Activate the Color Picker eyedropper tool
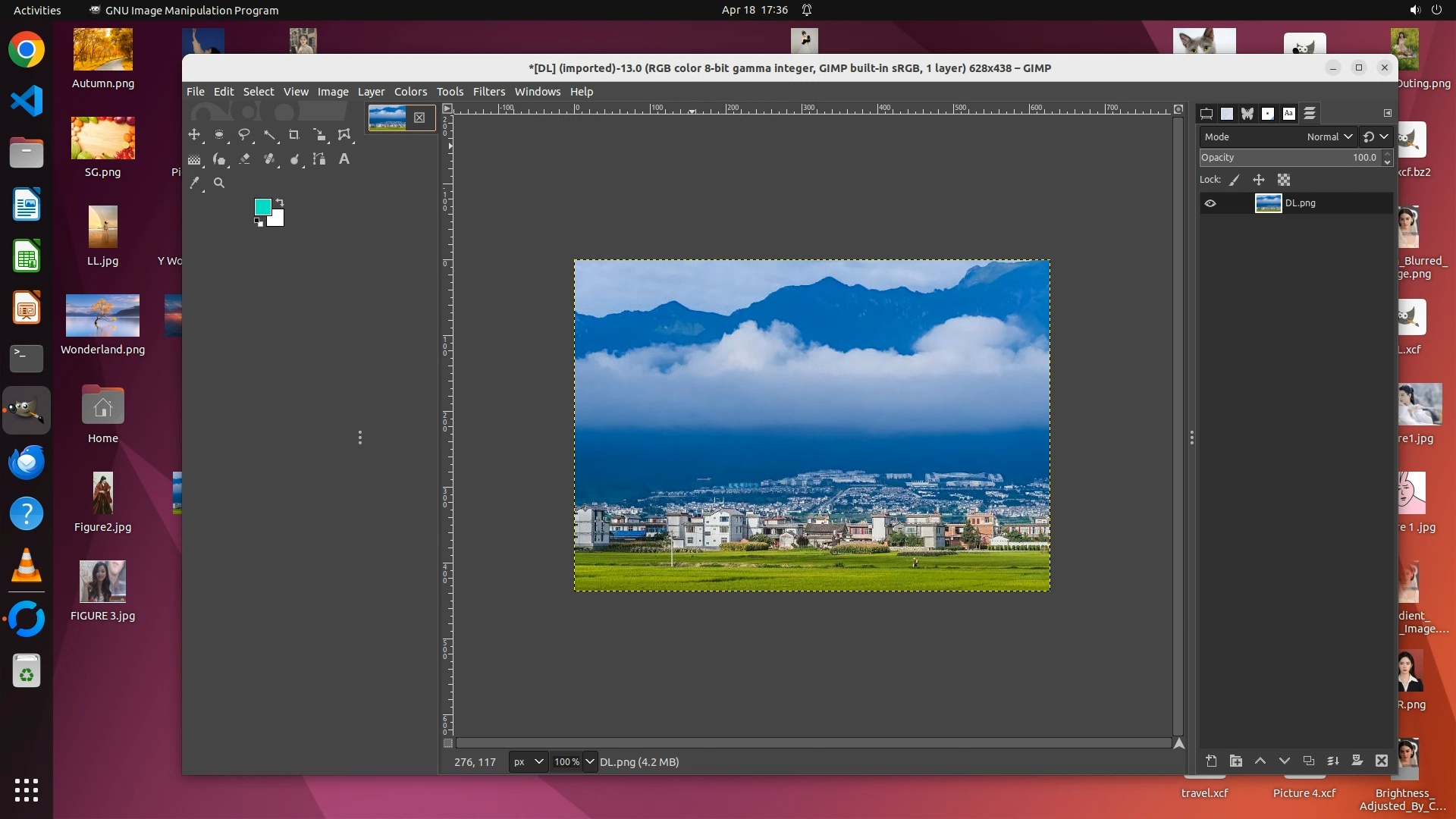 (195, 183)
